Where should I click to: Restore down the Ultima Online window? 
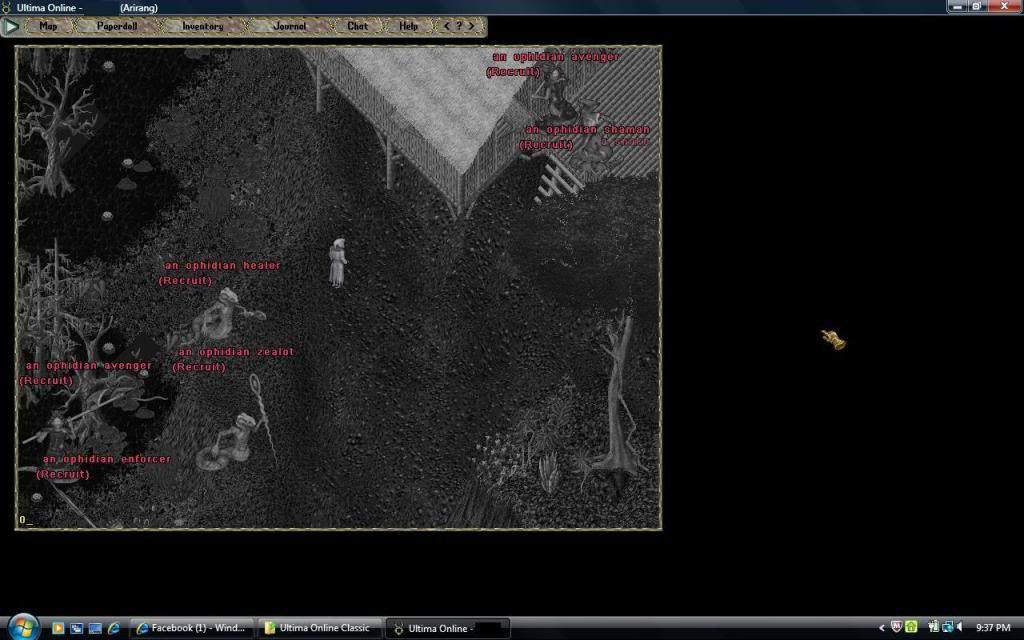[976, 7]
